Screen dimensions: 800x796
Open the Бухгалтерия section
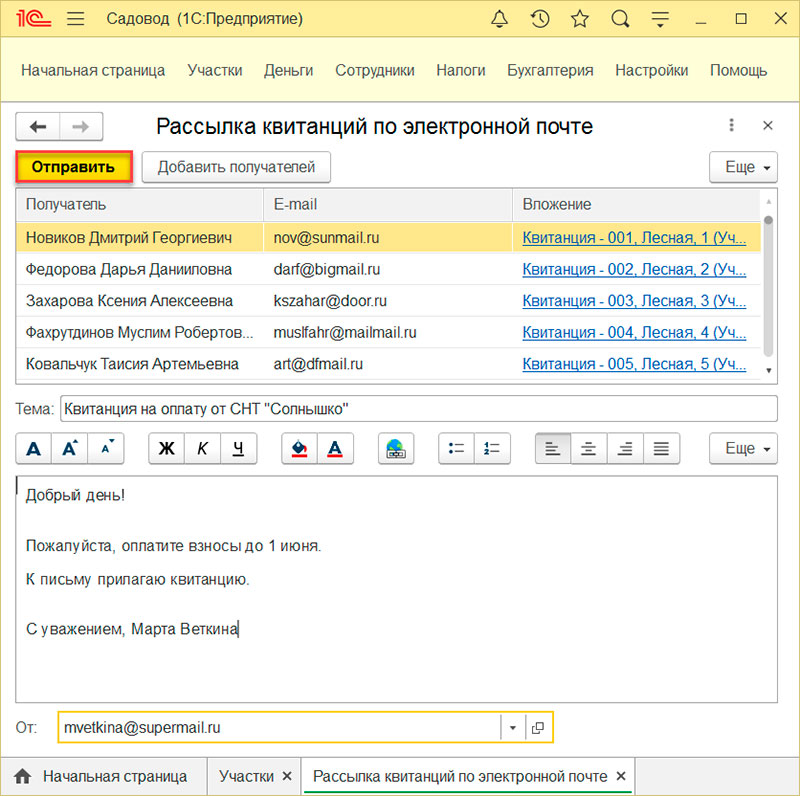[x=550, y=70]
